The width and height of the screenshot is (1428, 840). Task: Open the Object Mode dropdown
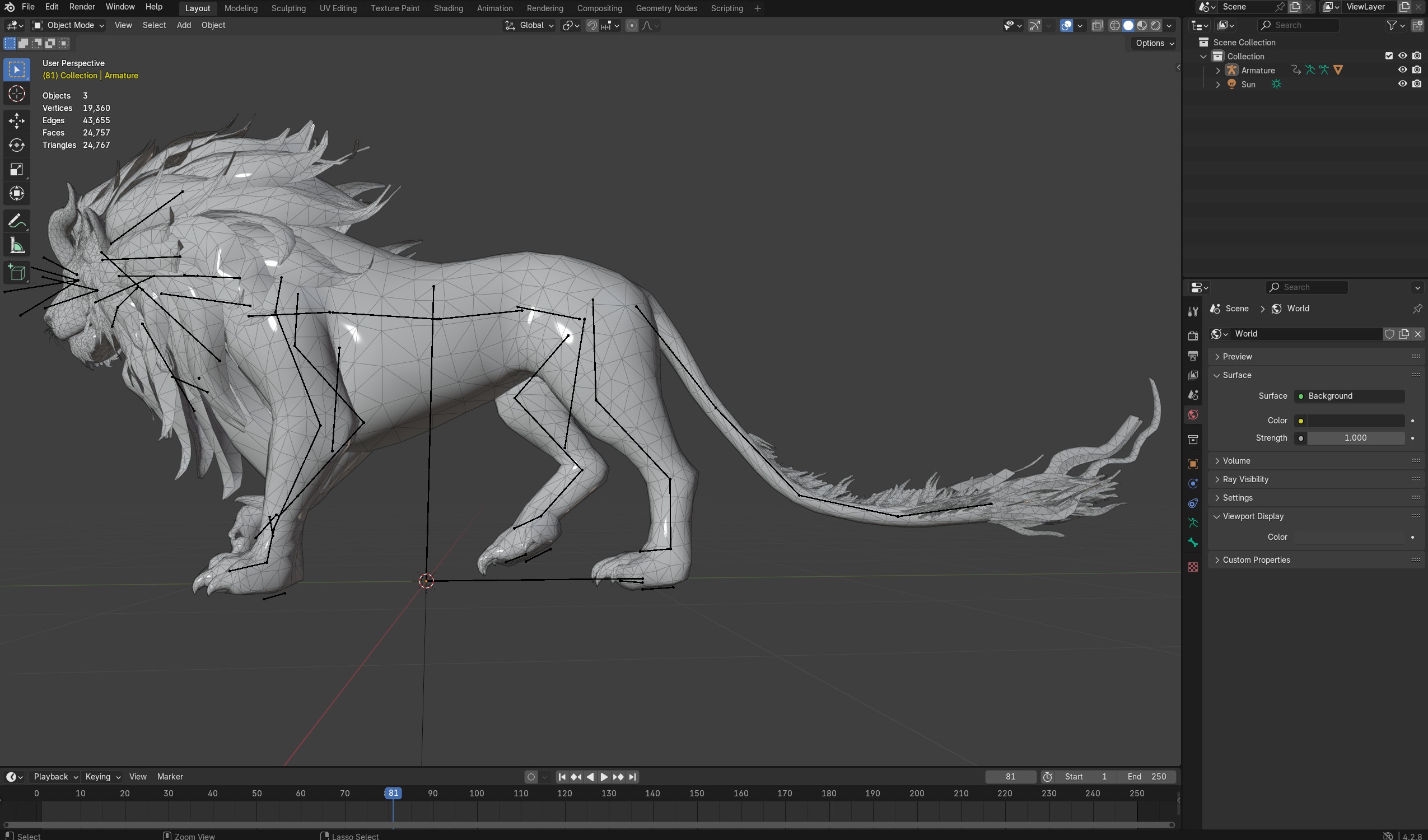point(68,26)
